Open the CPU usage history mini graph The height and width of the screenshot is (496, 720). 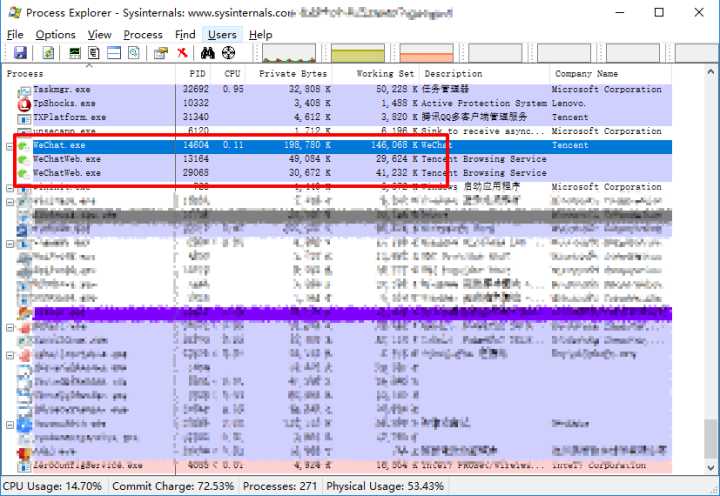click(289, 53)
